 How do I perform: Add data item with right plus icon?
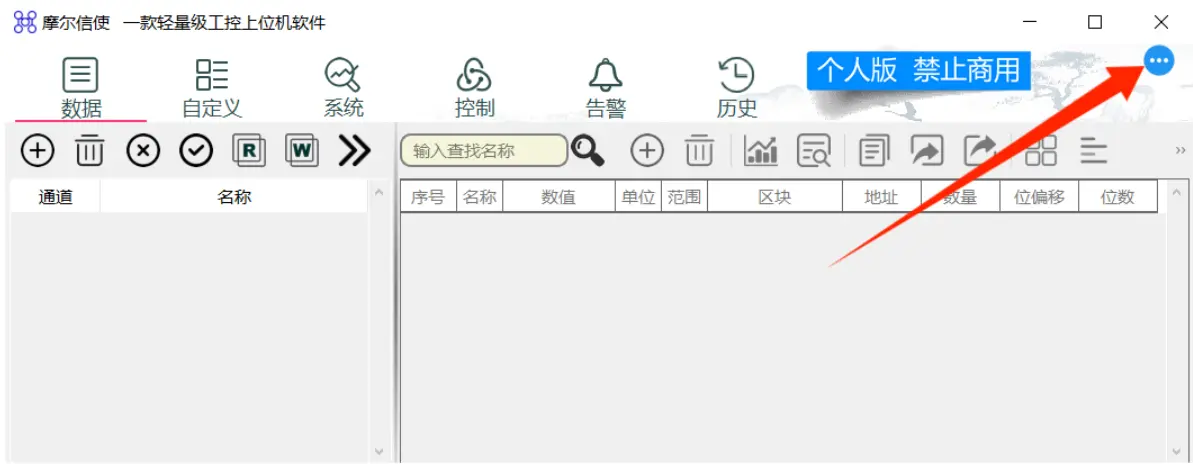(647, 151)
